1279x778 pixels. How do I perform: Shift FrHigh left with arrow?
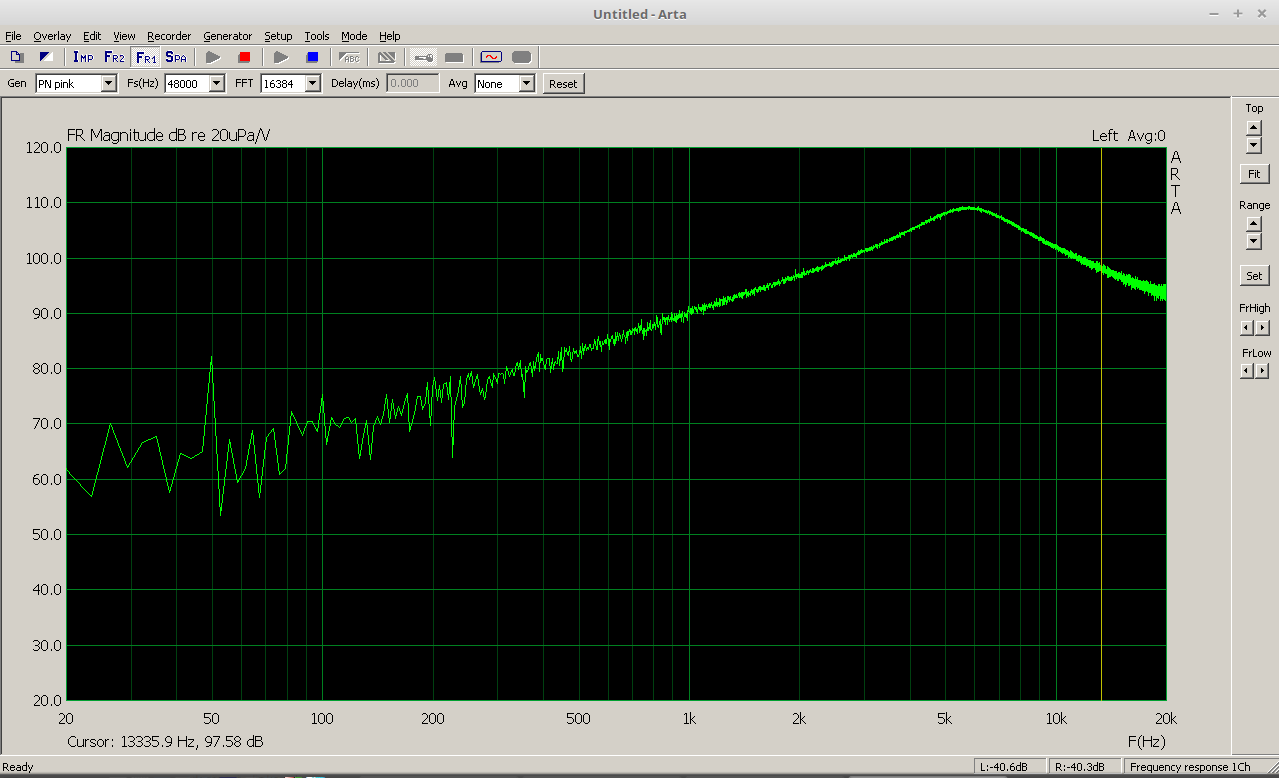pos(1246,327)
